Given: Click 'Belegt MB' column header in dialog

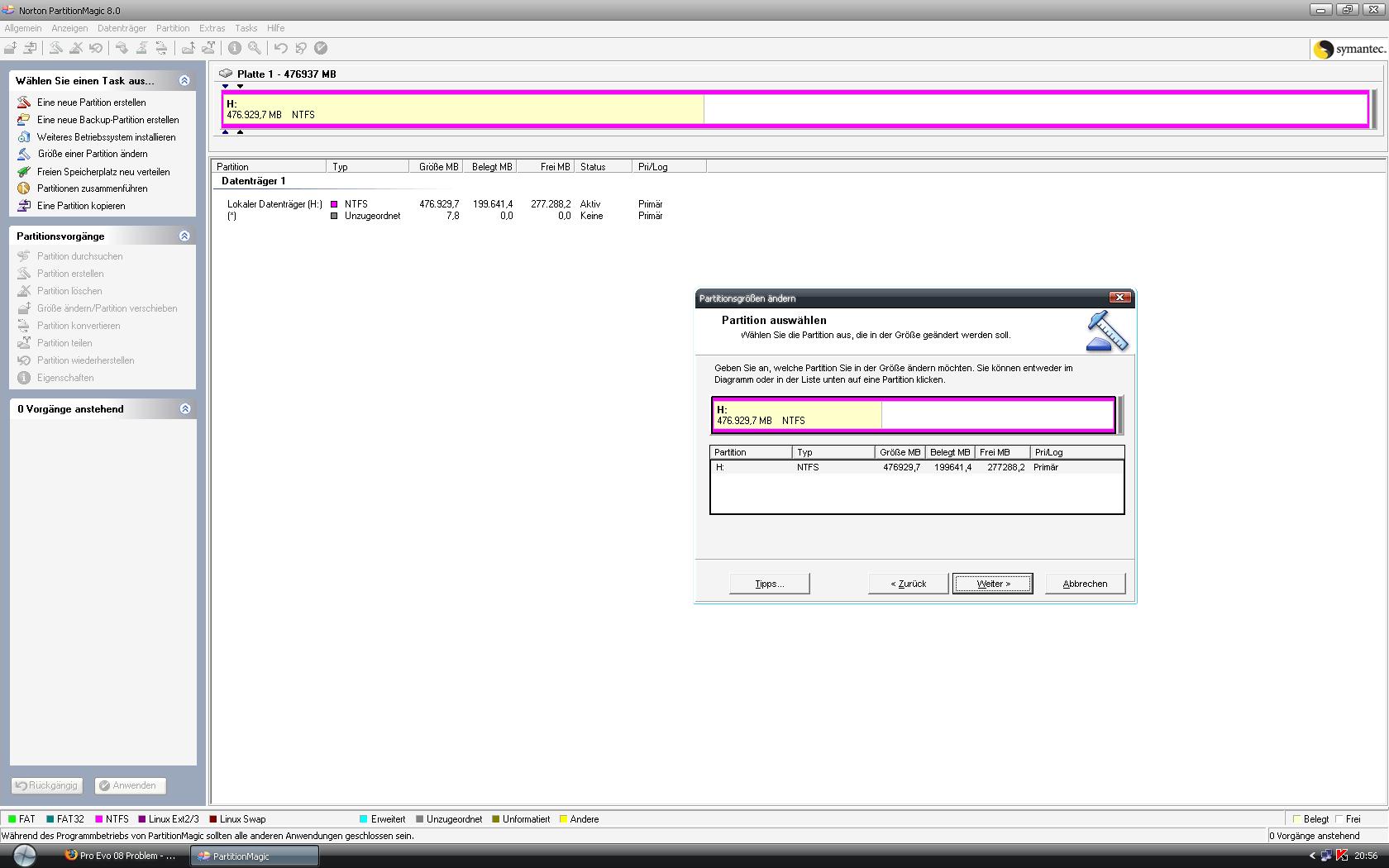Looking at the screenshot, I should coord(949,452).
